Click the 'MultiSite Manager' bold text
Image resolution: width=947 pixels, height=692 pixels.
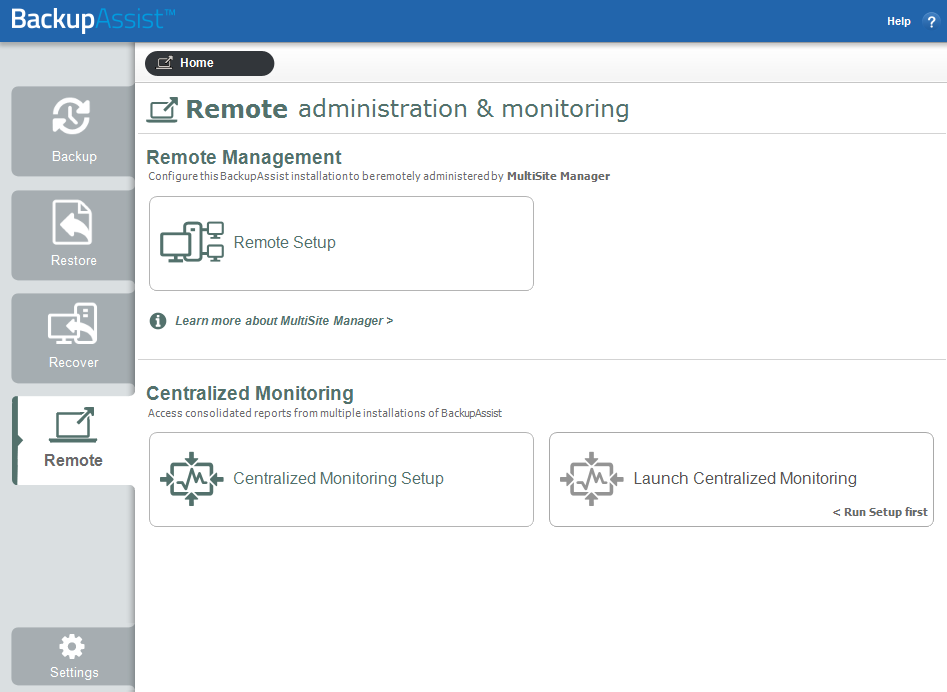pos(558,176)
